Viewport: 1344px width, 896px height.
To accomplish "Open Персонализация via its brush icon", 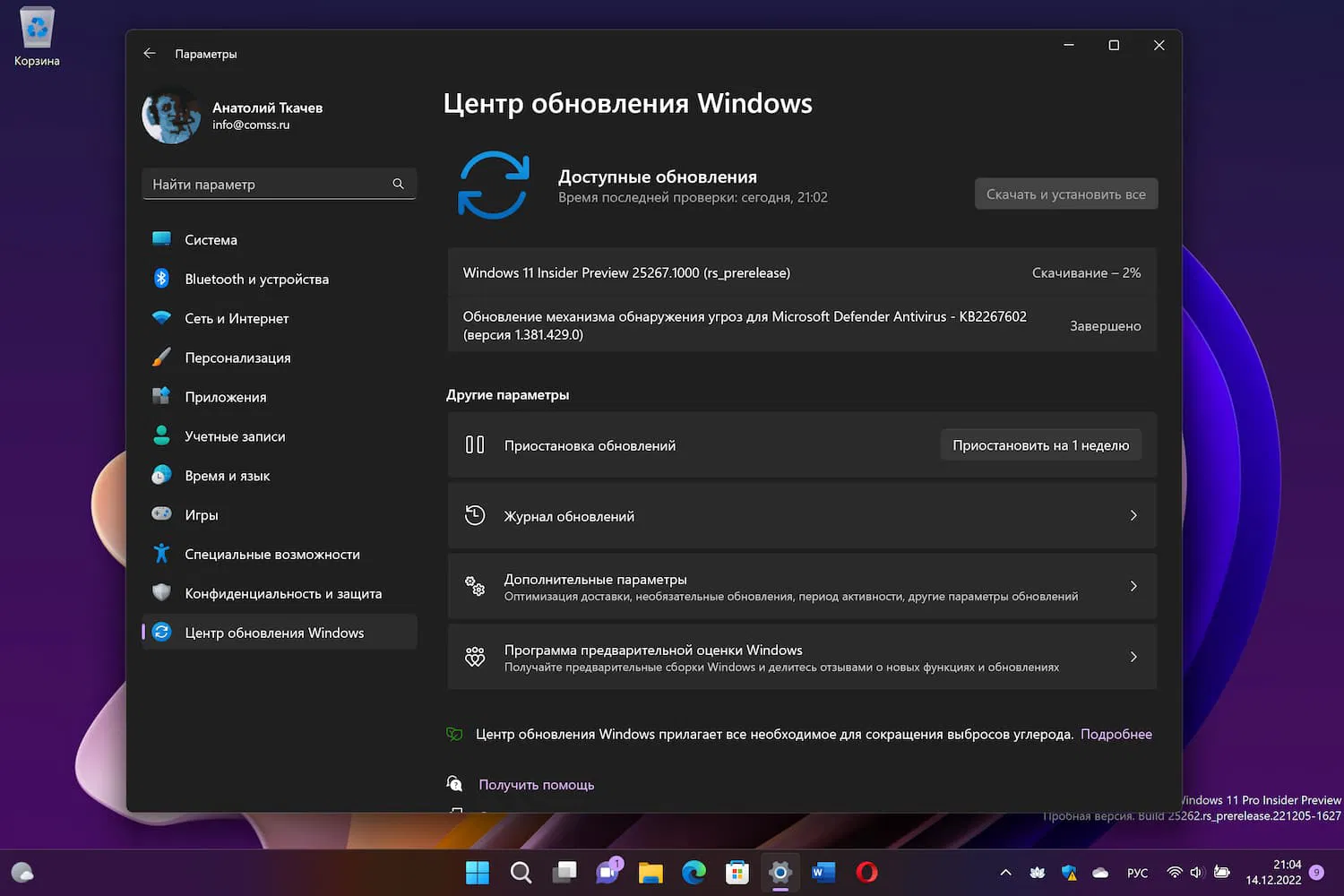I will [x=162, y=358].
